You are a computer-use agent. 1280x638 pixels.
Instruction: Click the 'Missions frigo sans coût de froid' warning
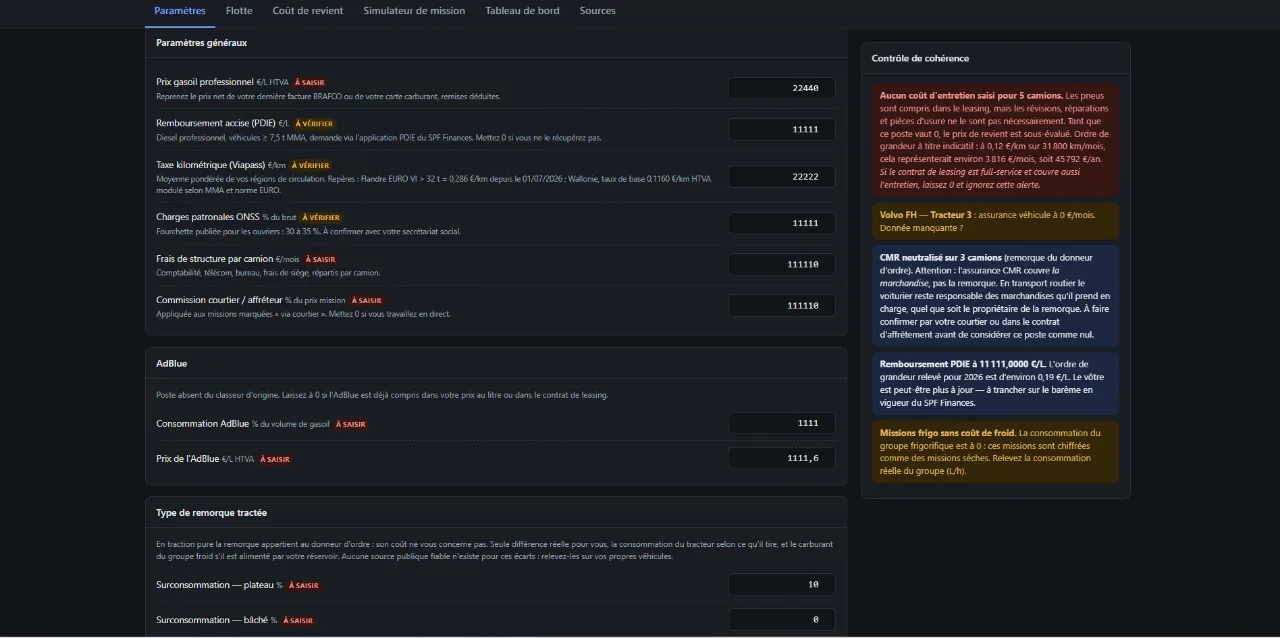point(995,452)
